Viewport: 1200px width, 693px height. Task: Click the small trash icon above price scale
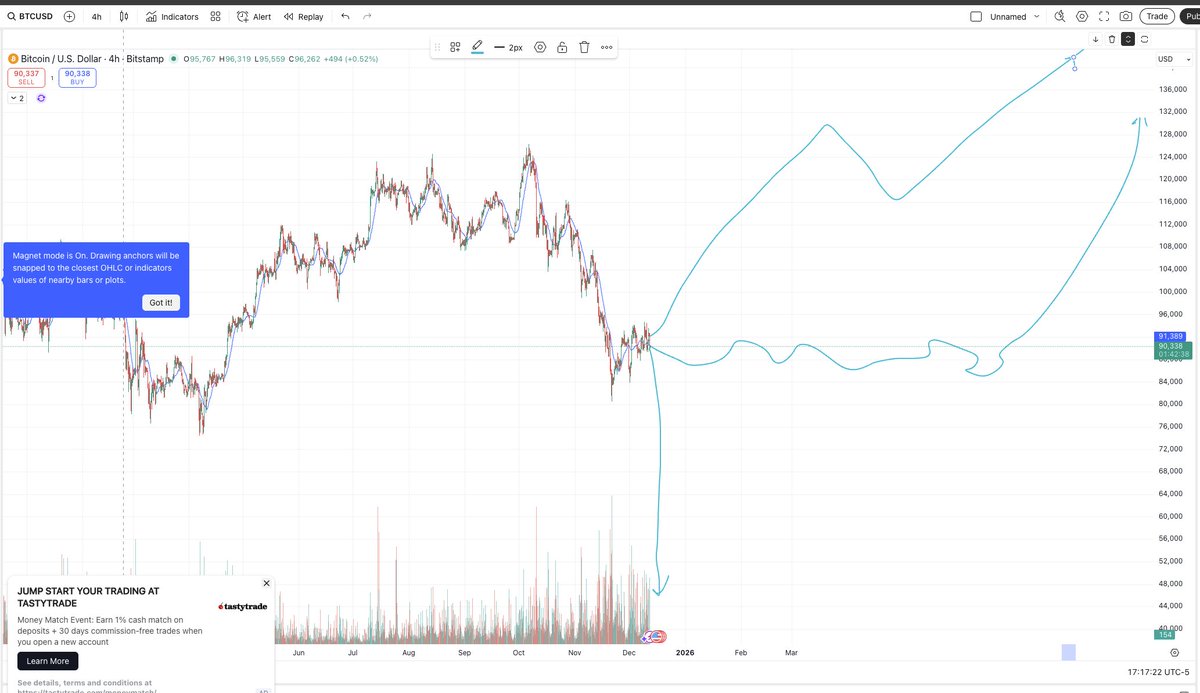click(1111, 39)
